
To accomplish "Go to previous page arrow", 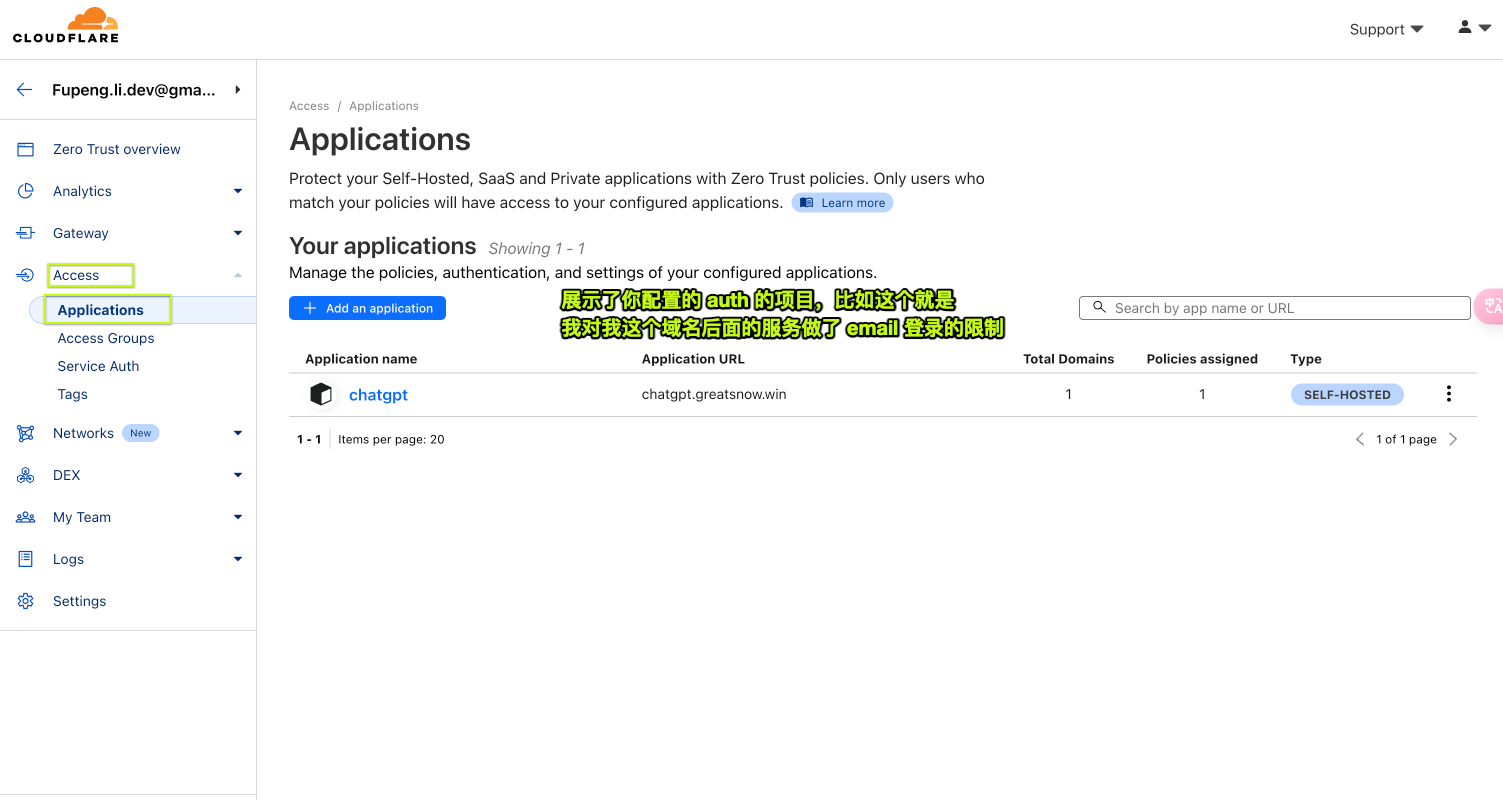I will click(1360, 439).
